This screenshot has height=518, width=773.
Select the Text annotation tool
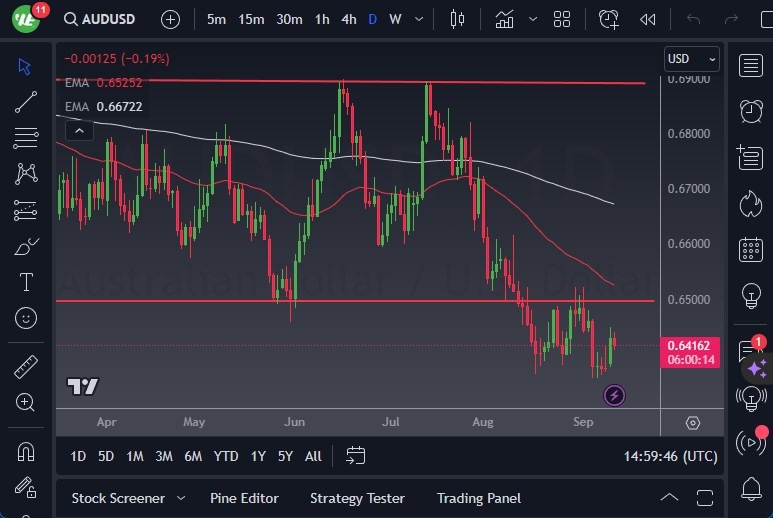click(26, 282)
